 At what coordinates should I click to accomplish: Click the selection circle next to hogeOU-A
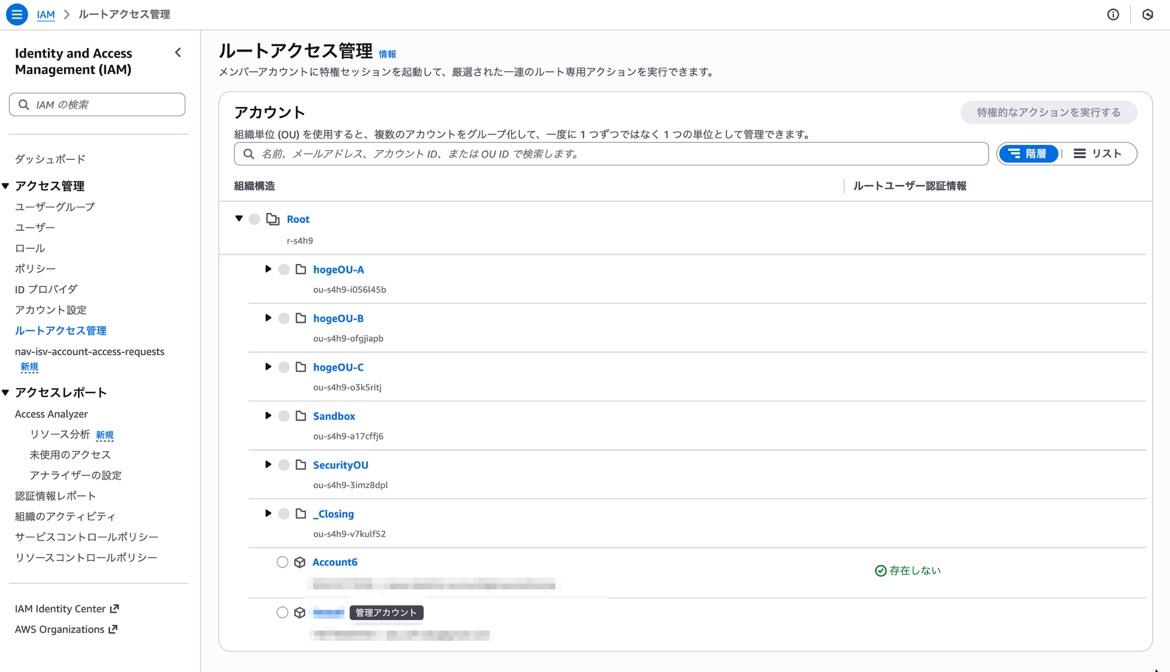click(285, 269)
